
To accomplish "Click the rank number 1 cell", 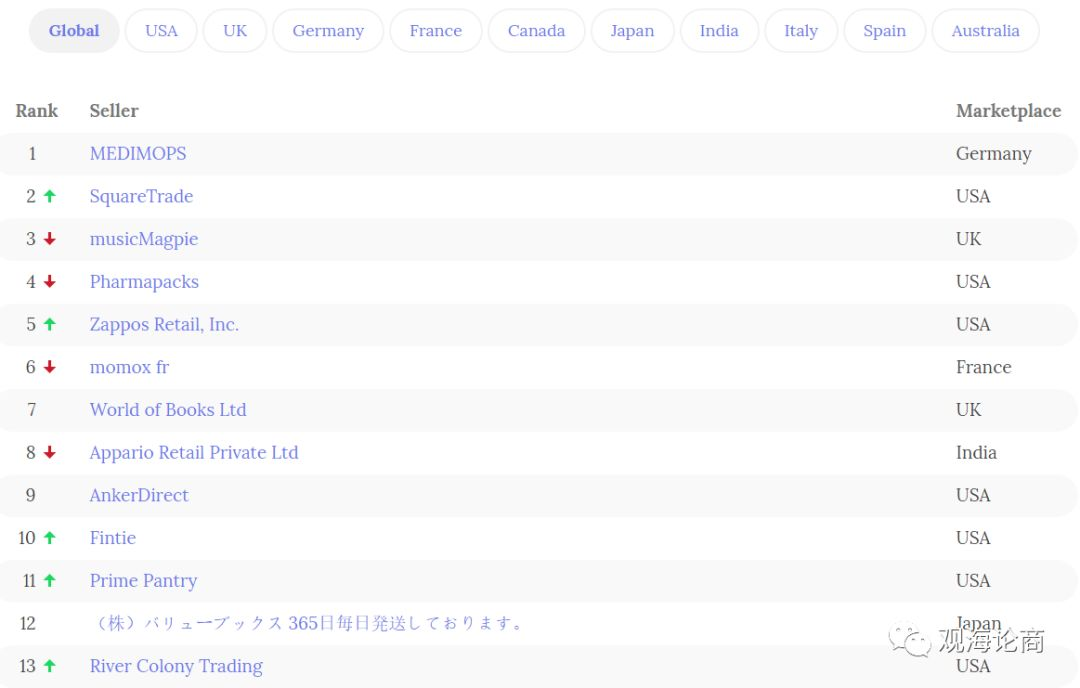I will 32,154.
